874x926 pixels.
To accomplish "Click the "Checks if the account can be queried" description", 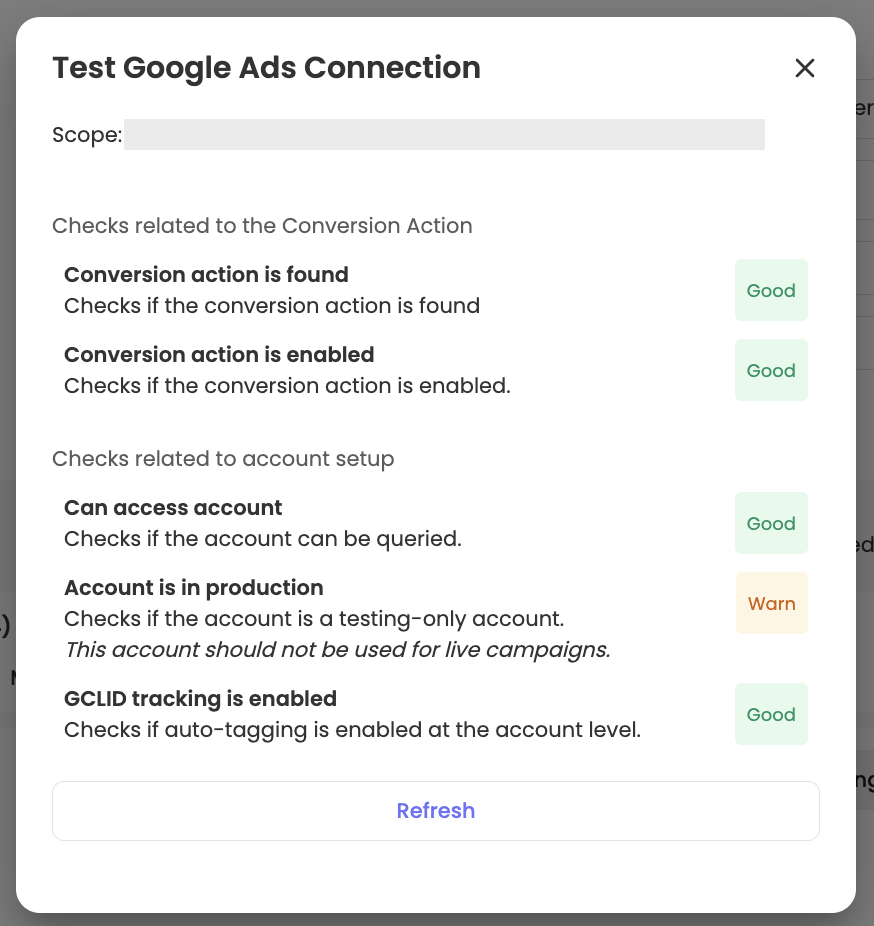I will coord(262,539).
